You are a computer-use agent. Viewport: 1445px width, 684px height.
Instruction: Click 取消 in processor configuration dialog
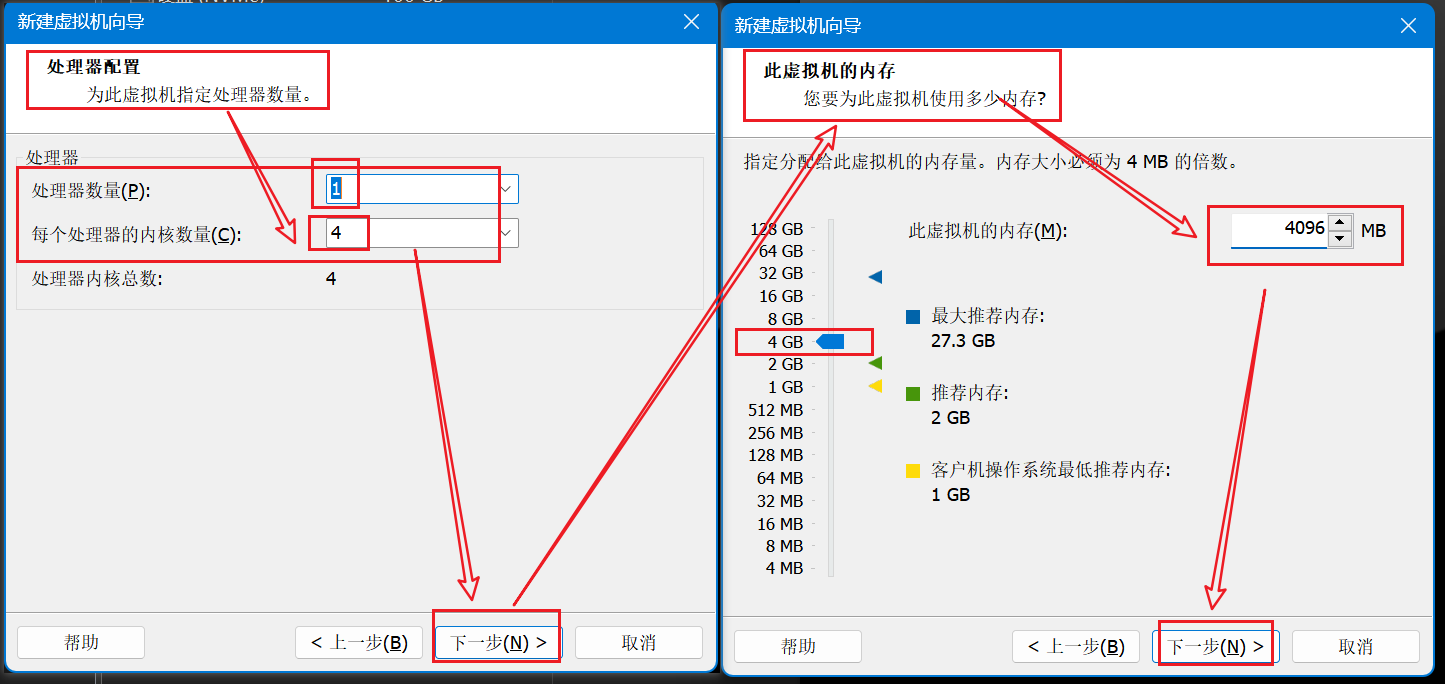pyautogui.click(x=639, y=642)
